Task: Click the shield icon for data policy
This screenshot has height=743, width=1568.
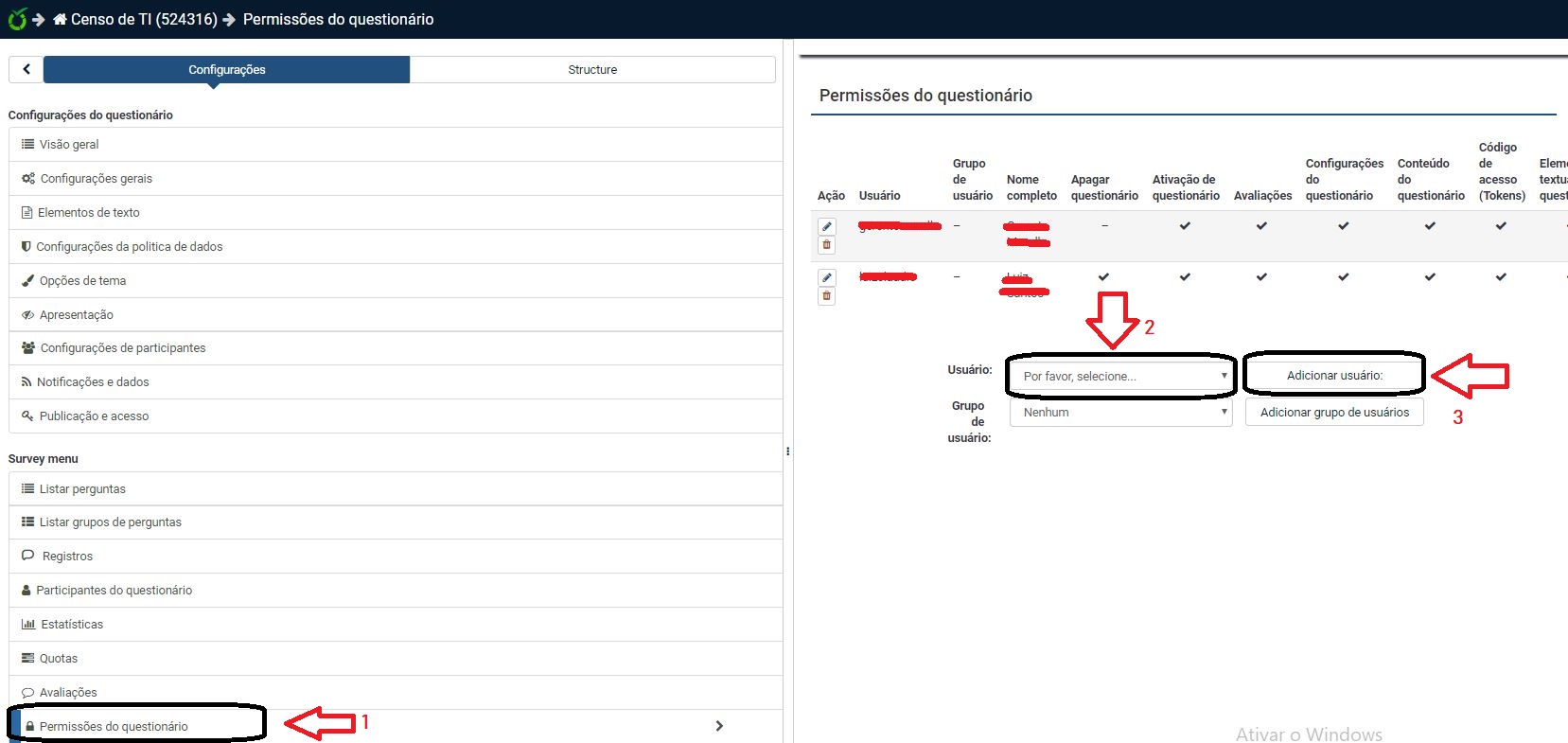Action: coord(26,246)
